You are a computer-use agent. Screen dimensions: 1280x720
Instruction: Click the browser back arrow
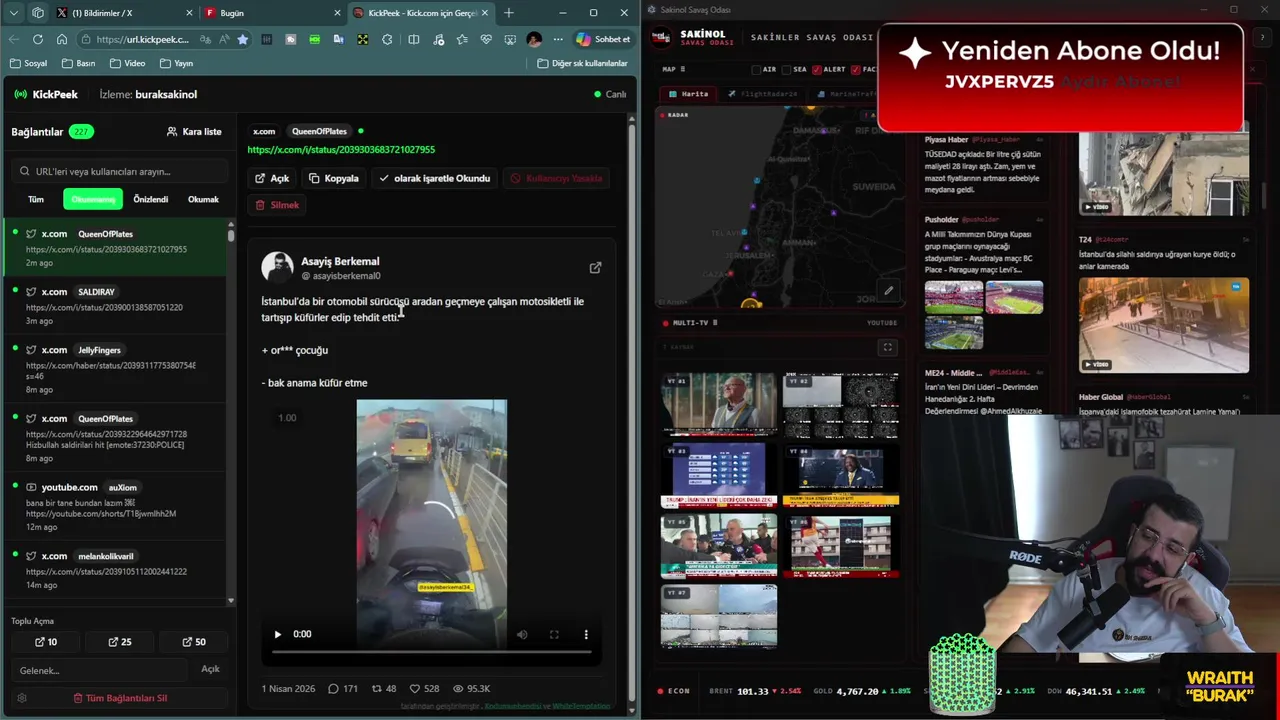[x=14, y=39]
